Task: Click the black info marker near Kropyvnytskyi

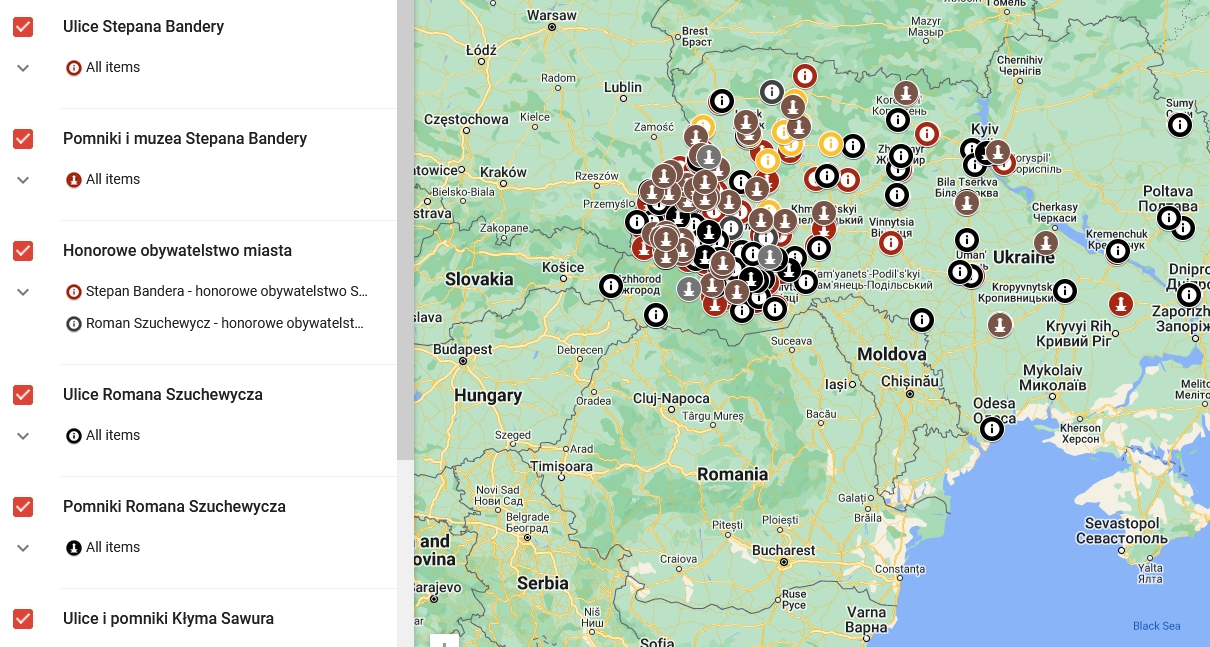Action: 1065,291
